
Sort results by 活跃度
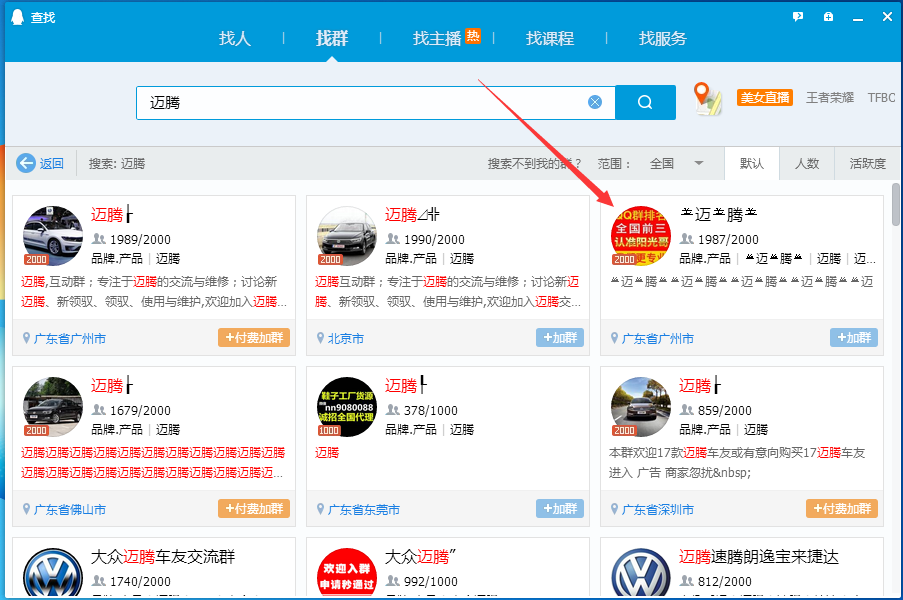[867, 164]
